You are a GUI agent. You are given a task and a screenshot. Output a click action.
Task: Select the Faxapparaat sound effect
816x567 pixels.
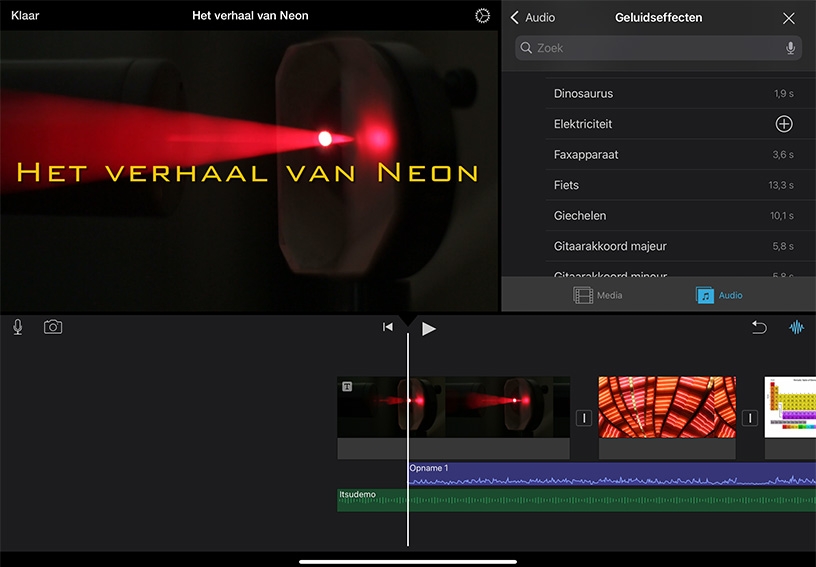click(x=680, y=154)
